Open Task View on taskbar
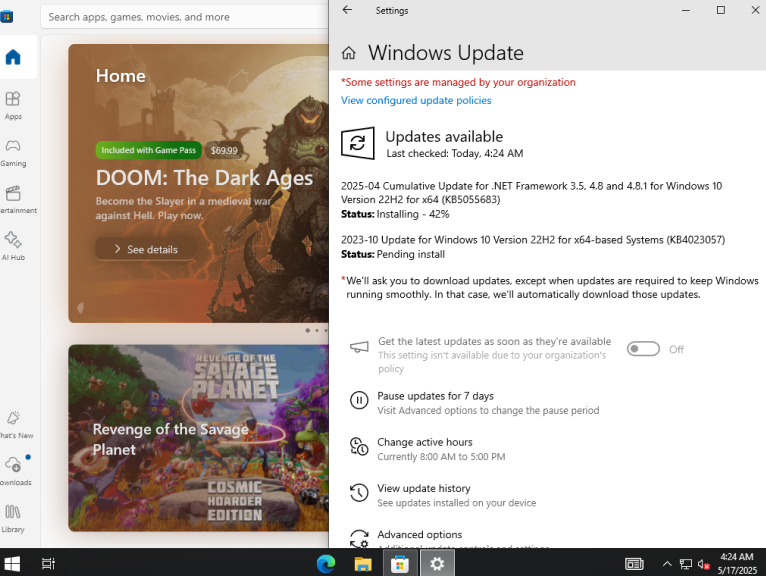The width and height of the screenshot is (766, 576). pyautogui.click(x=48, y=564)
